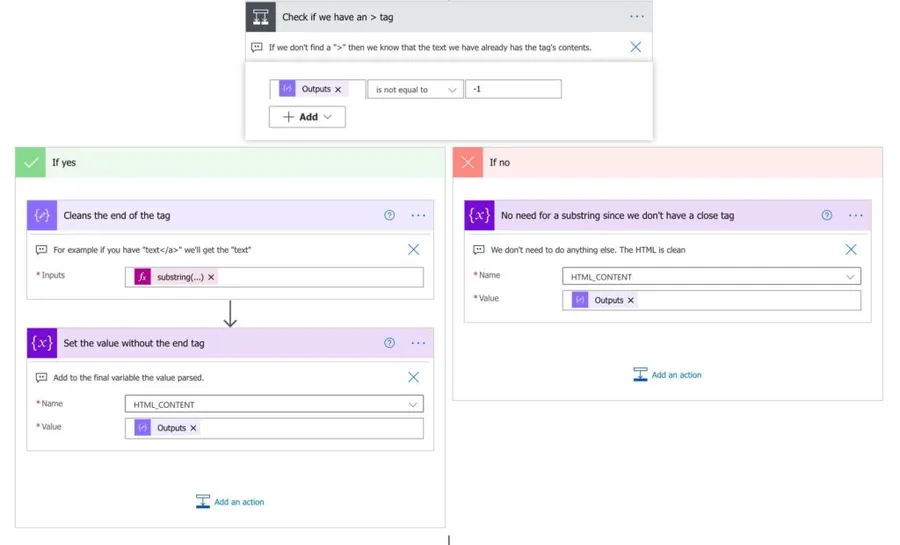Dismiss the comment on the condition card
900x545 pixels.
click(x=635, y=47)
